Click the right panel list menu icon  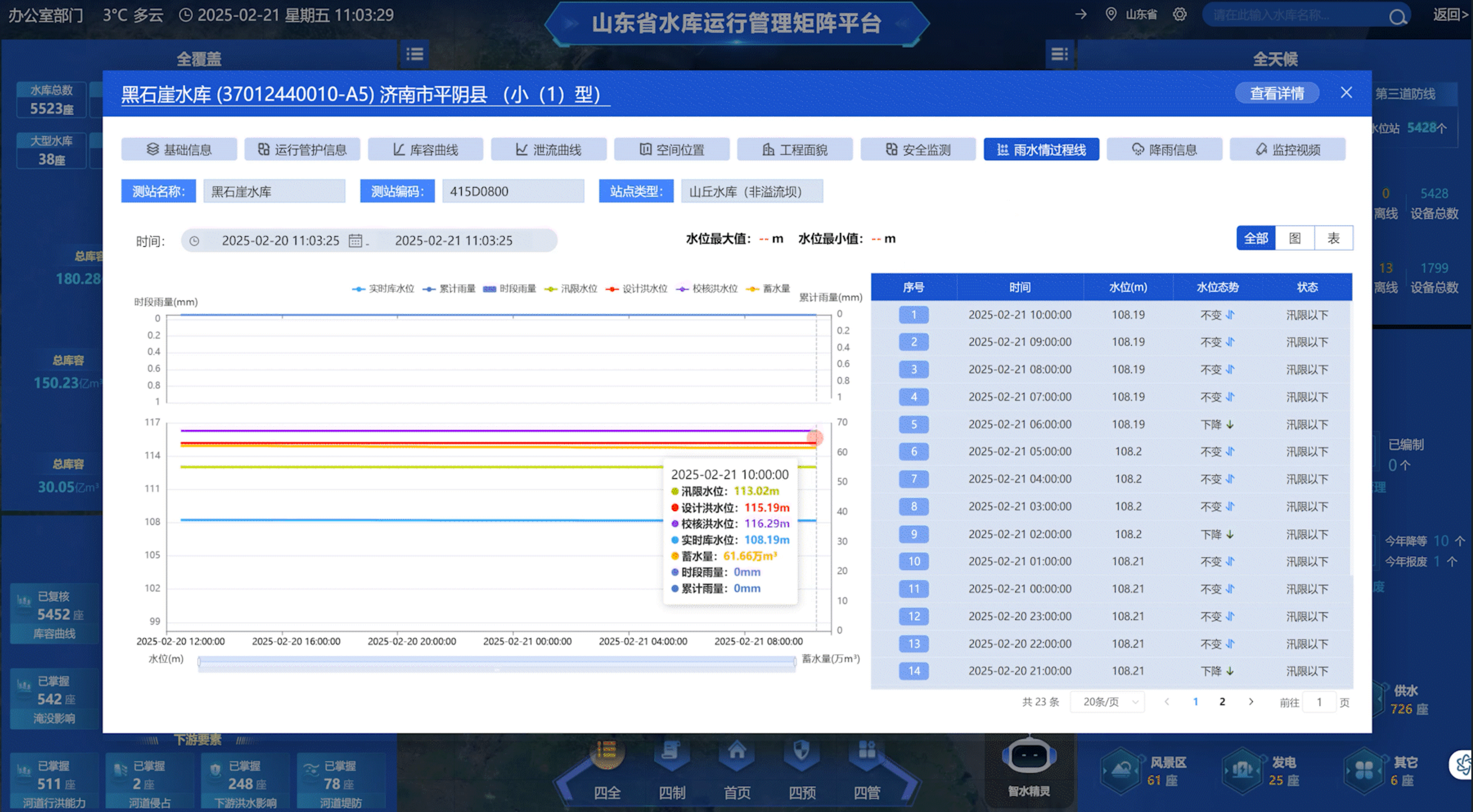pos(1059,54)
